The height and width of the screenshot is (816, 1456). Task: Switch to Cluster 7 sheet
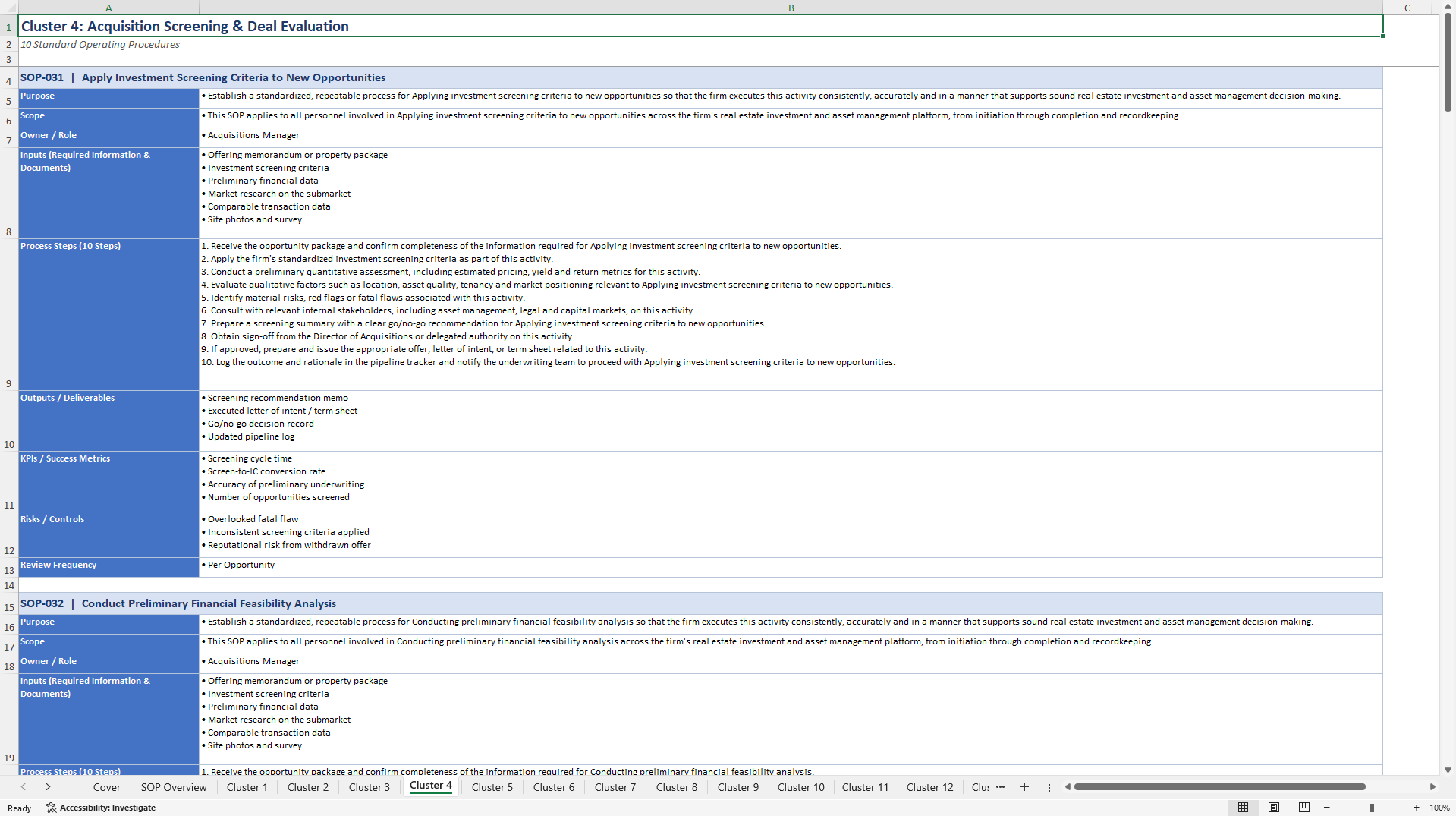[x=615, y=787]
